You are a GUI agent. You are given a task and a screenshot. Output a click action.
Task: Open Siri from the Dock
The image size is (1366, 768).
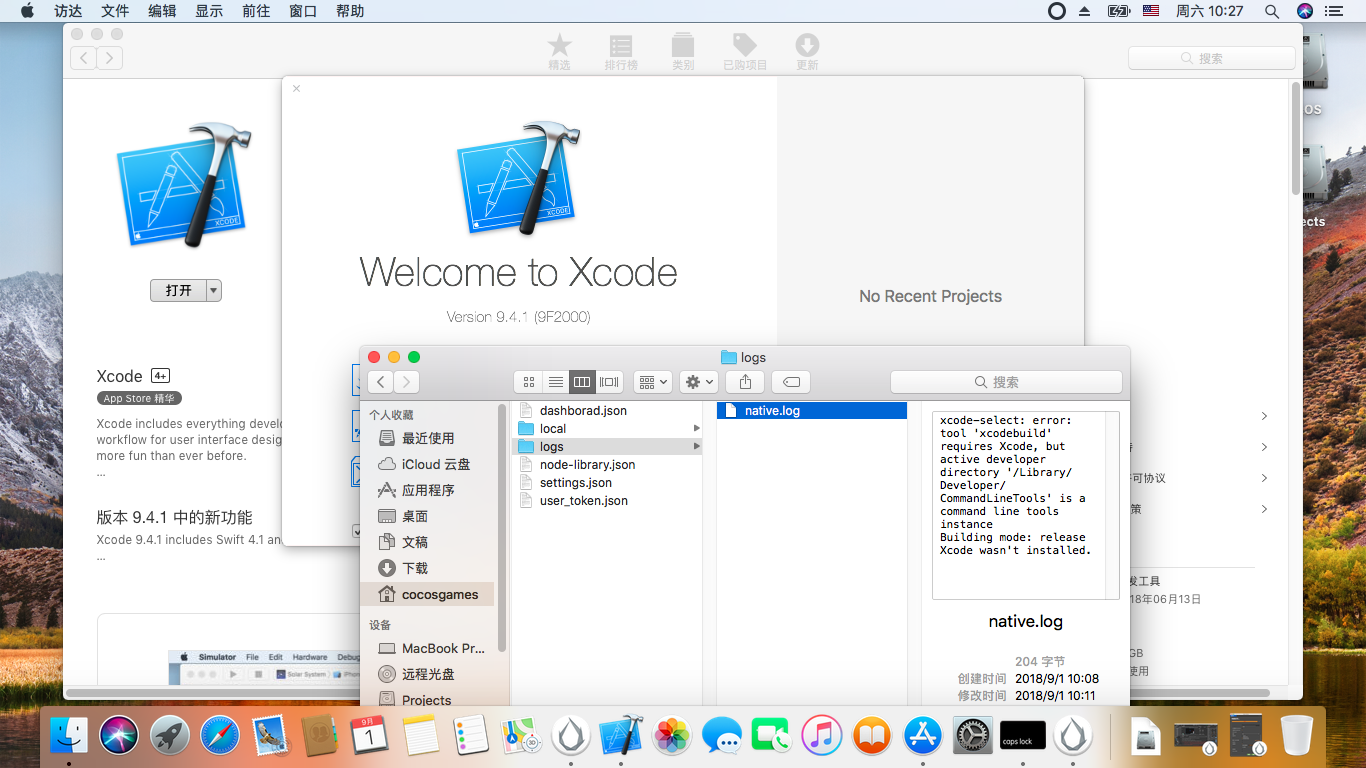click(x=120, y=737)
